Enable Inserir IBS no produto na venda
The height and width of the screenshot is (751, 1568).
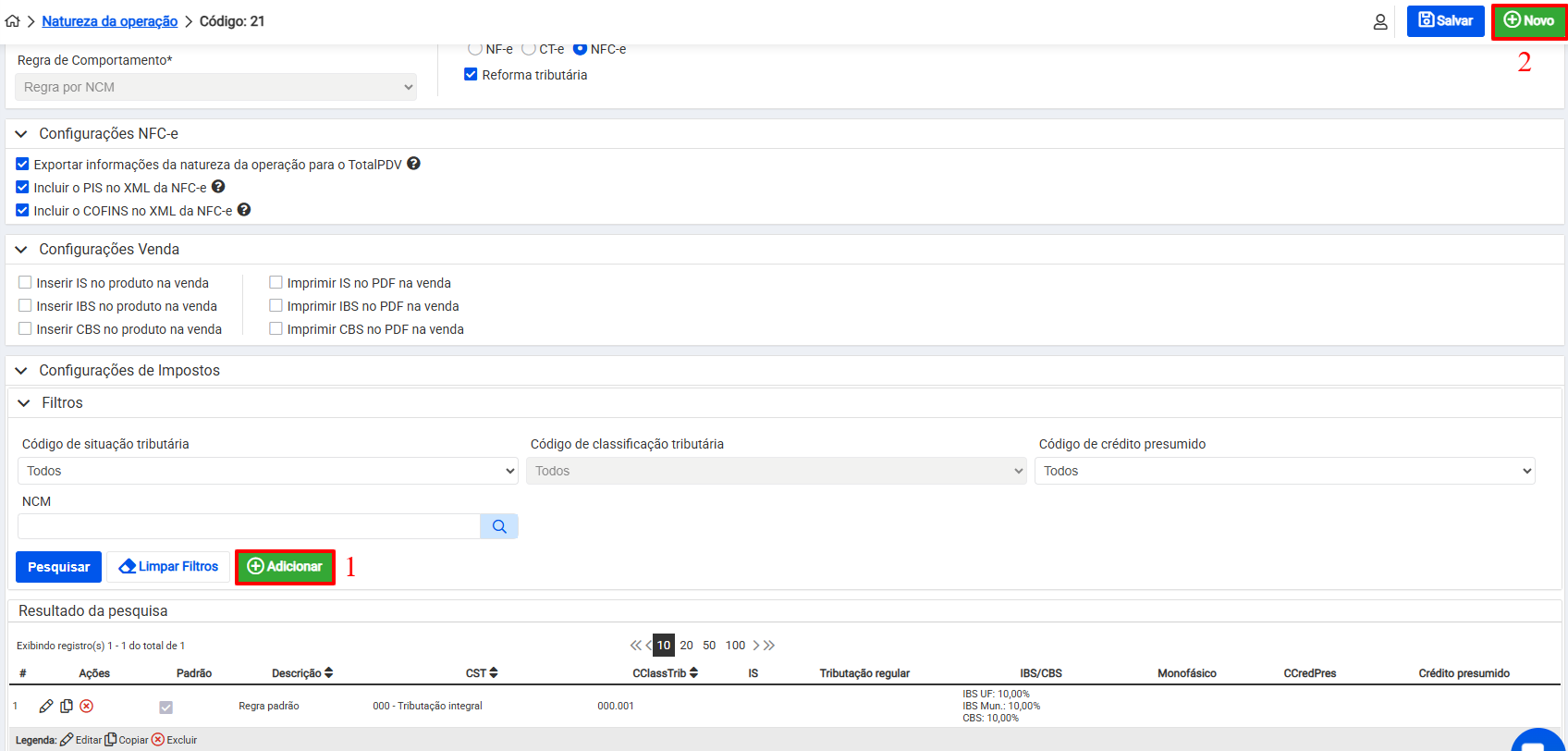26,306
